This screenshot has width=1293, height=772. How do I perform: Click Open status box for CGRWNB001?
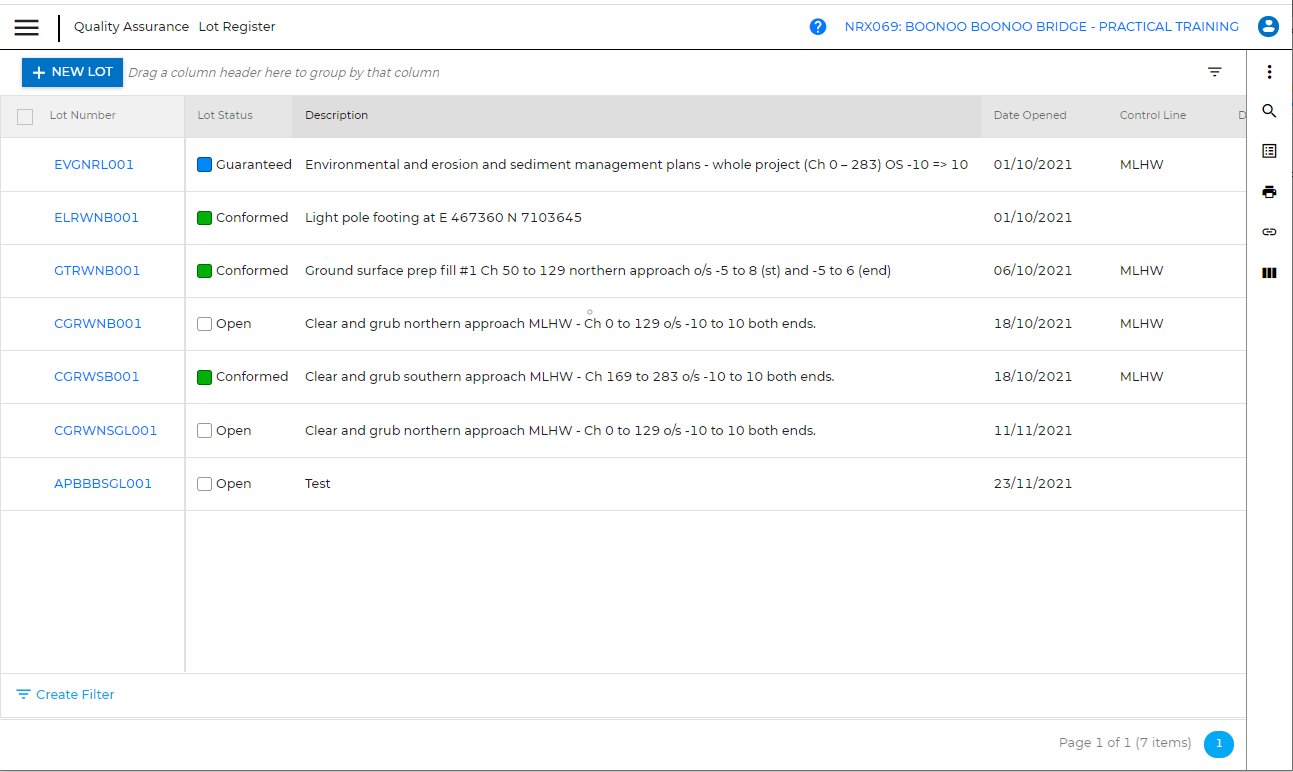point(205,324)
